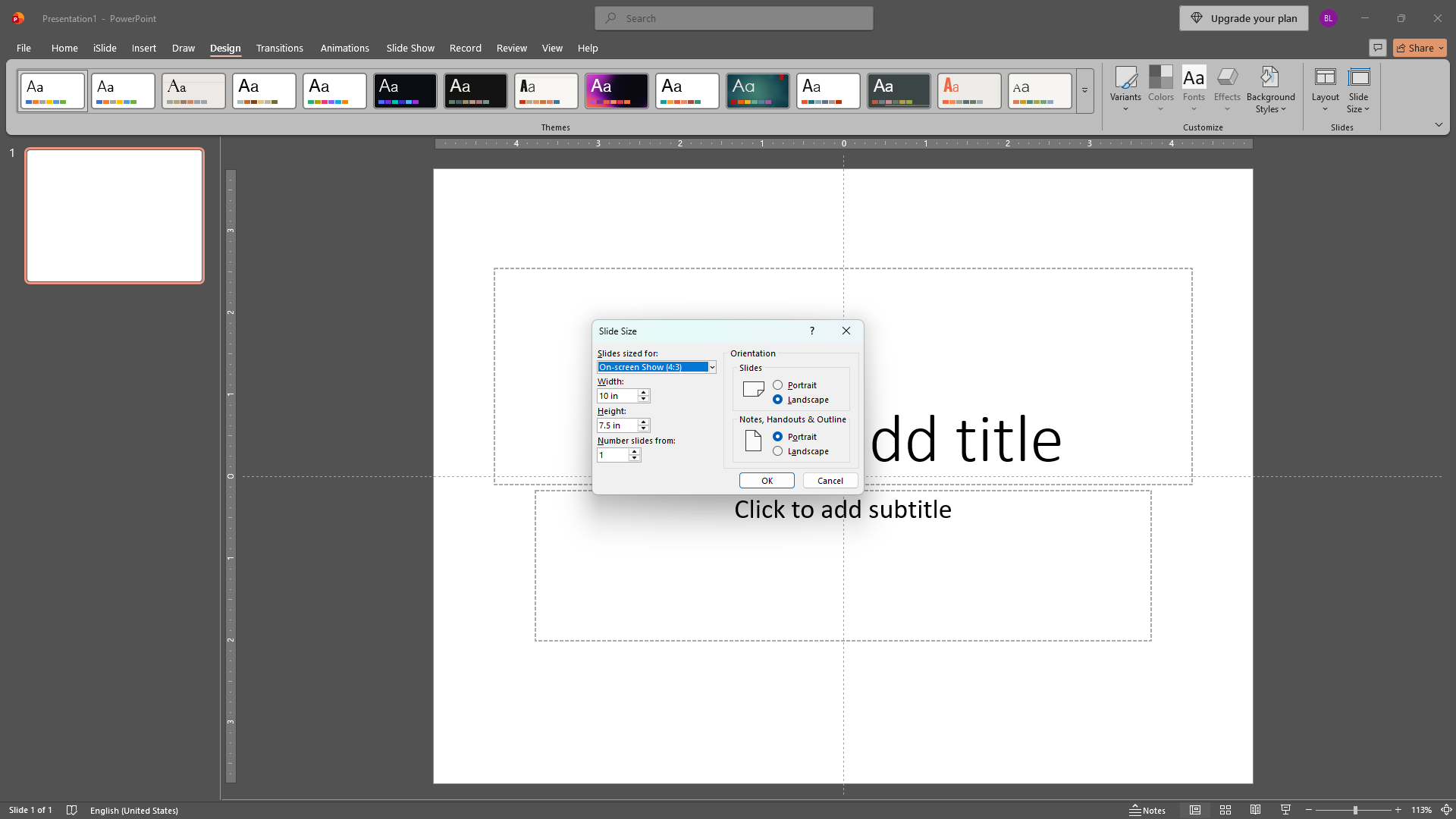Fit slide to current window

tap(1446, 810)
